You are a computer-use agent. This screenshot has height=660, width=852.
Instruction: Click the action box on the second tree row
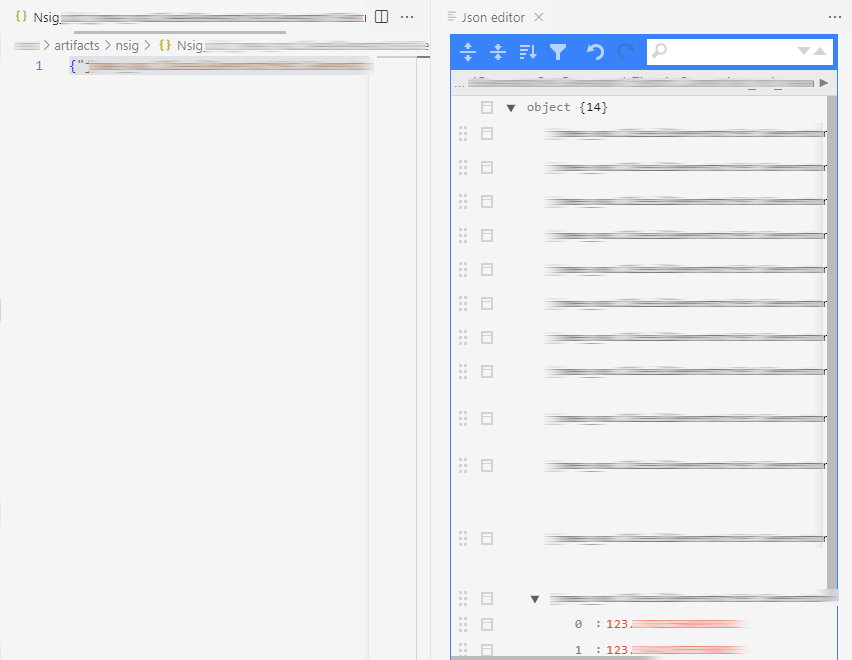487,133
